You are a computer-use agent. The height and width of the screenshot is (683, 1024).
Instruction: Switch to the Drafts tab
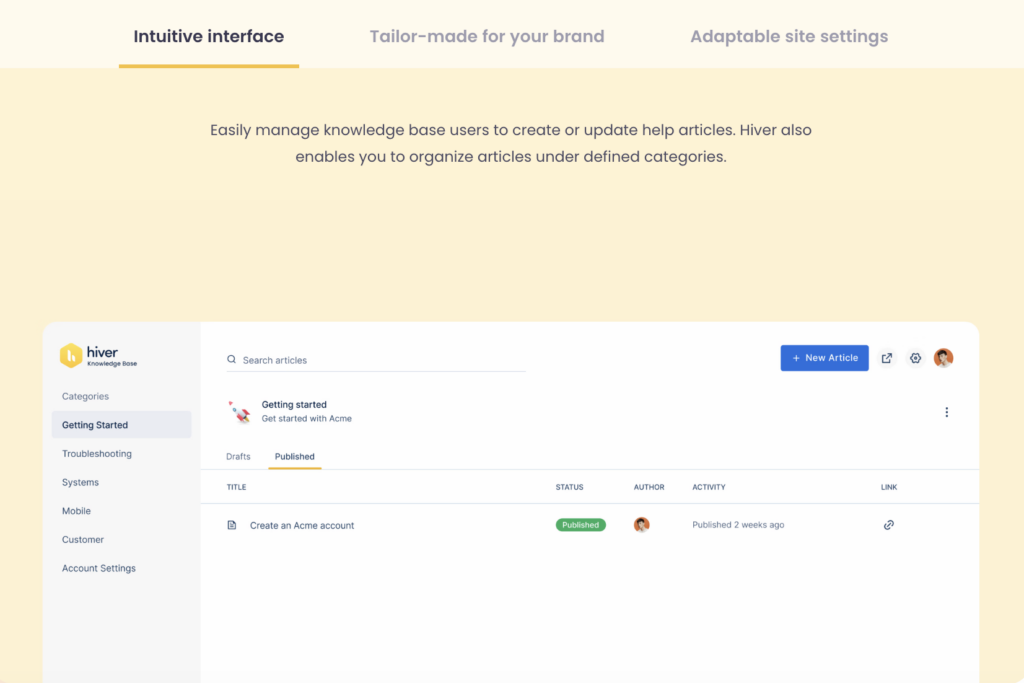pos(238,457)
